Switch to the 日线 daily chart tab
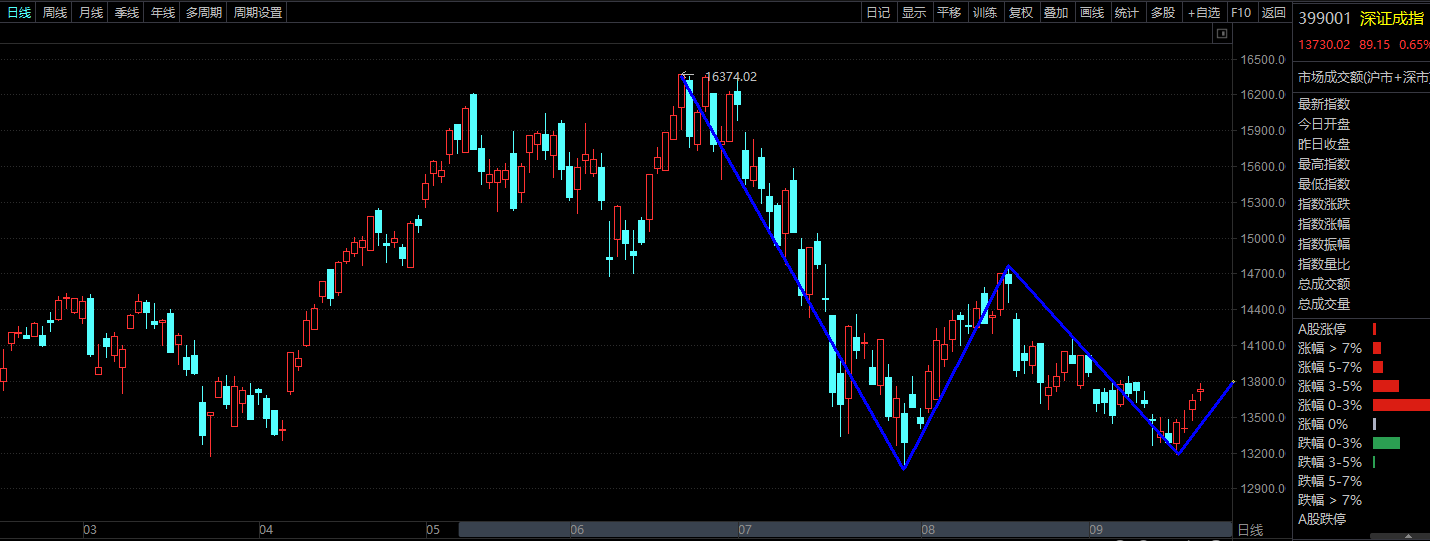This screenshot has height=541, width=1430. point(19,12)
